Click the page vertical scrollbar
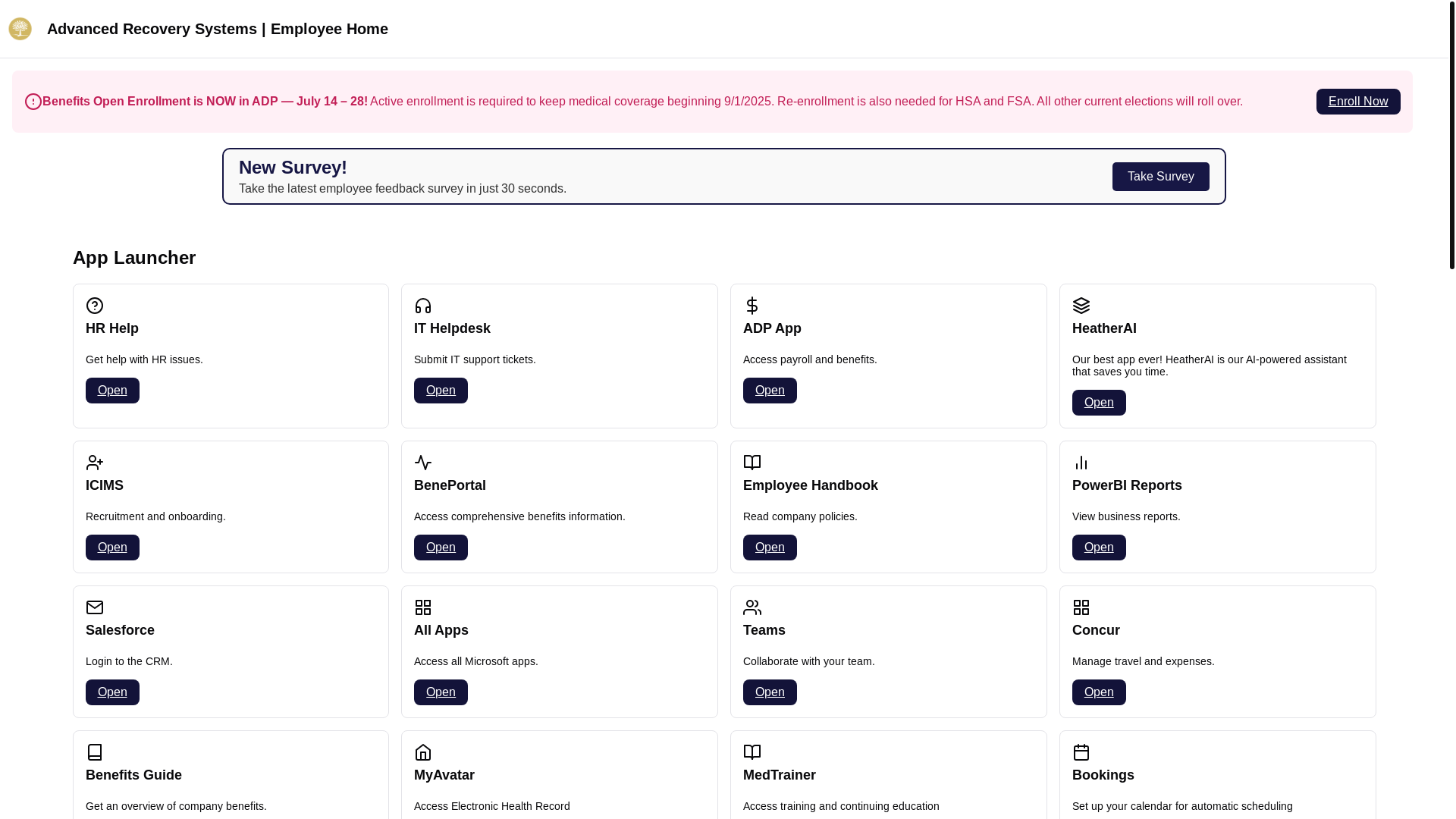This screenshot has height=819, width=1456. [x=1451, y=136]
